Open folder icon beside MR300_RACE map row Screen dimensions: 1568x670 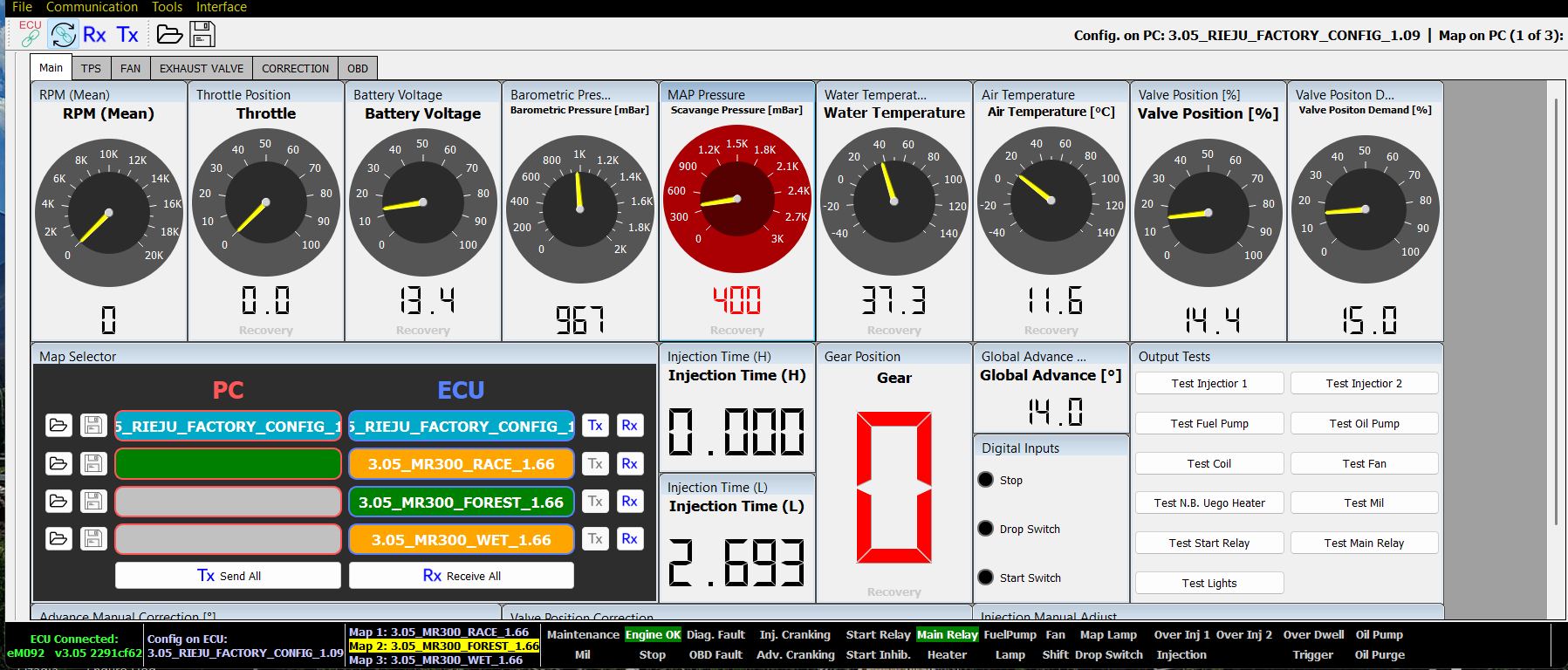pos(58,463)
